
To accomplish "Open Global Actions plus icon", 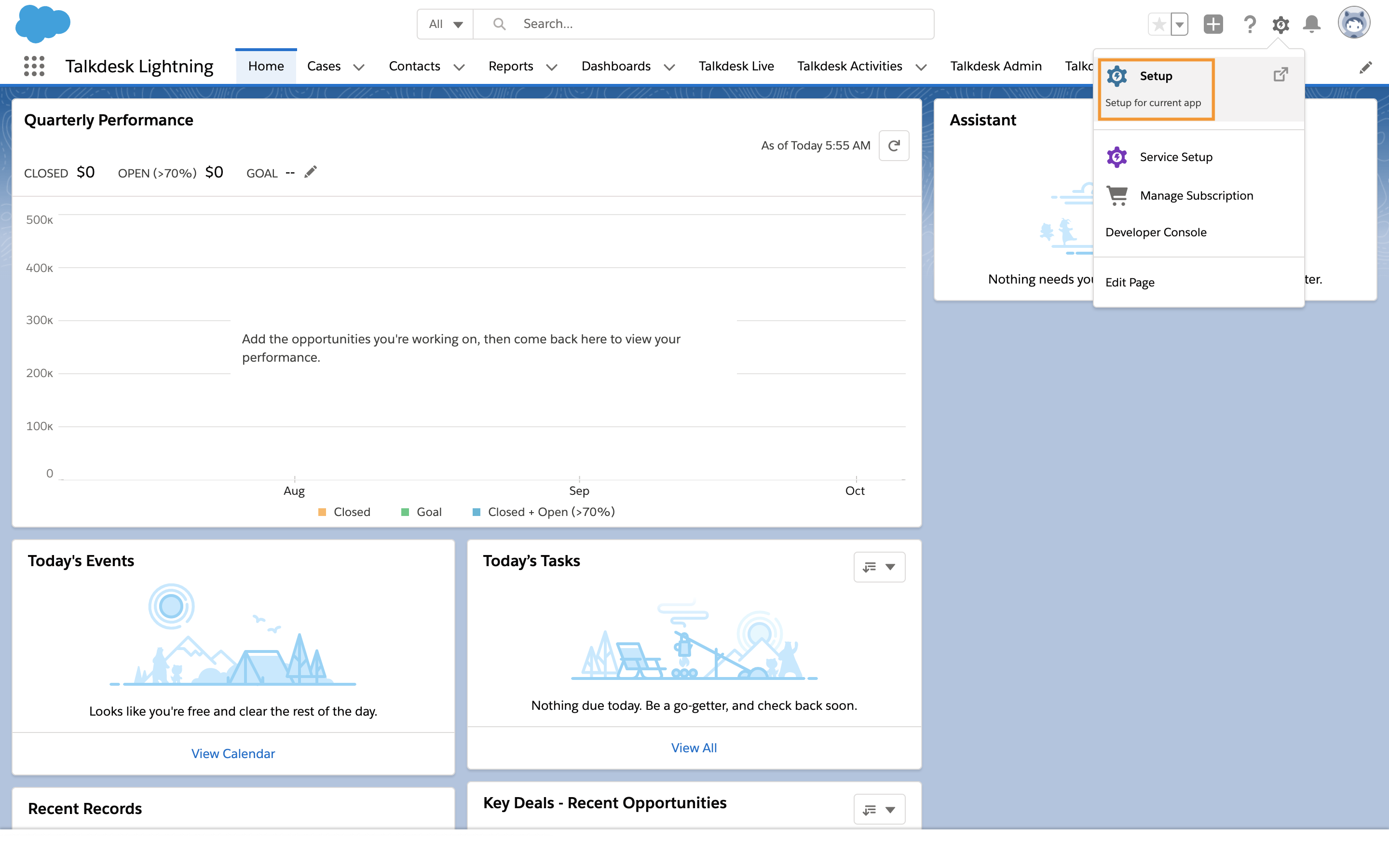I will [1213, 24].
